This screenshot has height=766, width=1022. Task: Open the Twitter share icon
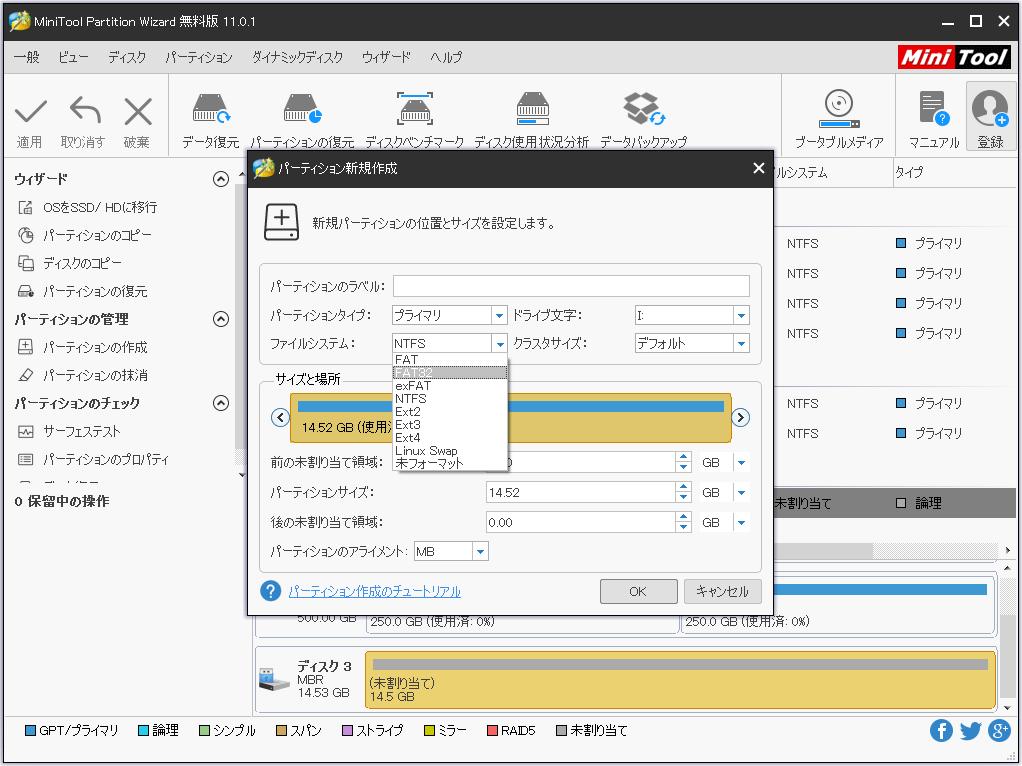point(970,731)
